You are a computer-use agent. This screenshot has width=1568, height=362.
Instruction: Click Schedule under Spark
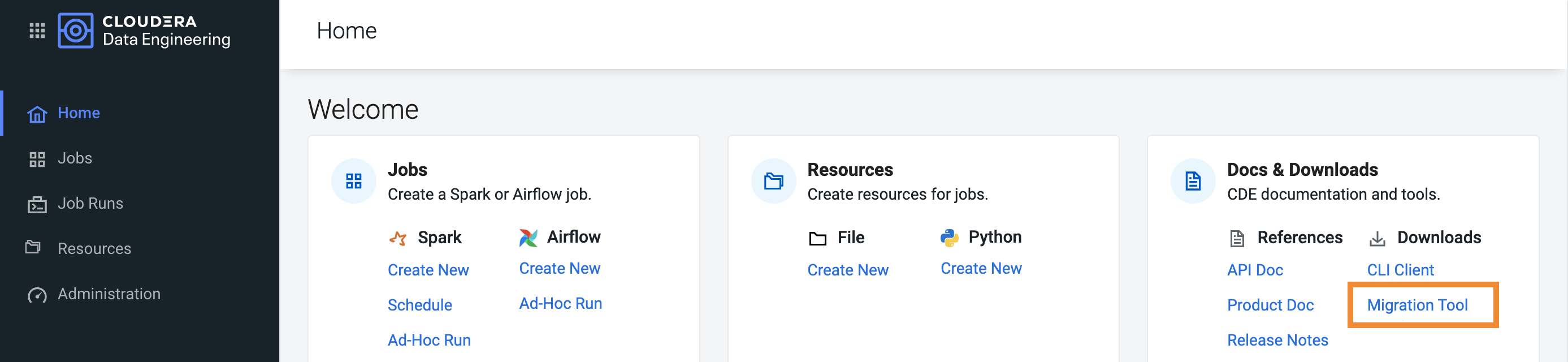point(419,305)
